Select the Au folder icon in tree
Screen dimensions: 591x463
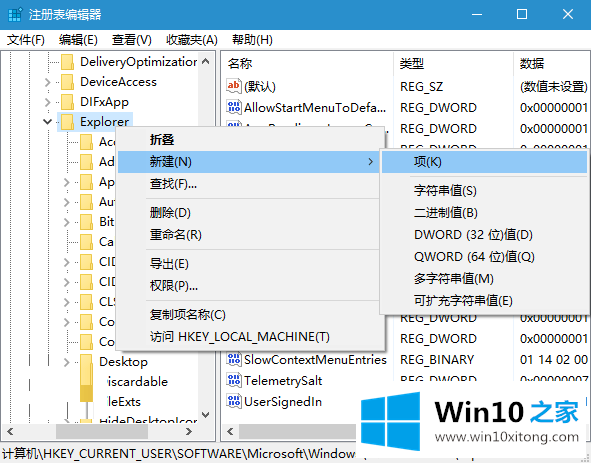87,202
